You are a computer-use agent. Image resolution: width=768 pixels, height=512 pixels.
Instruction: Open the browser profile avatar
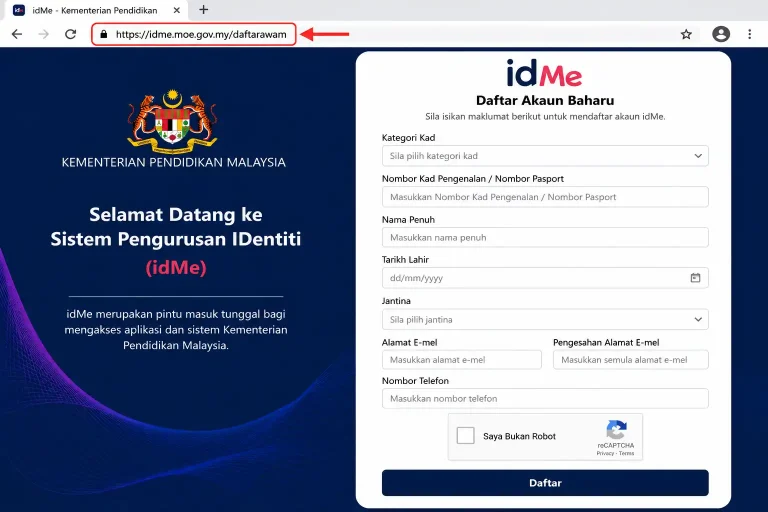(x=721, y=34)
